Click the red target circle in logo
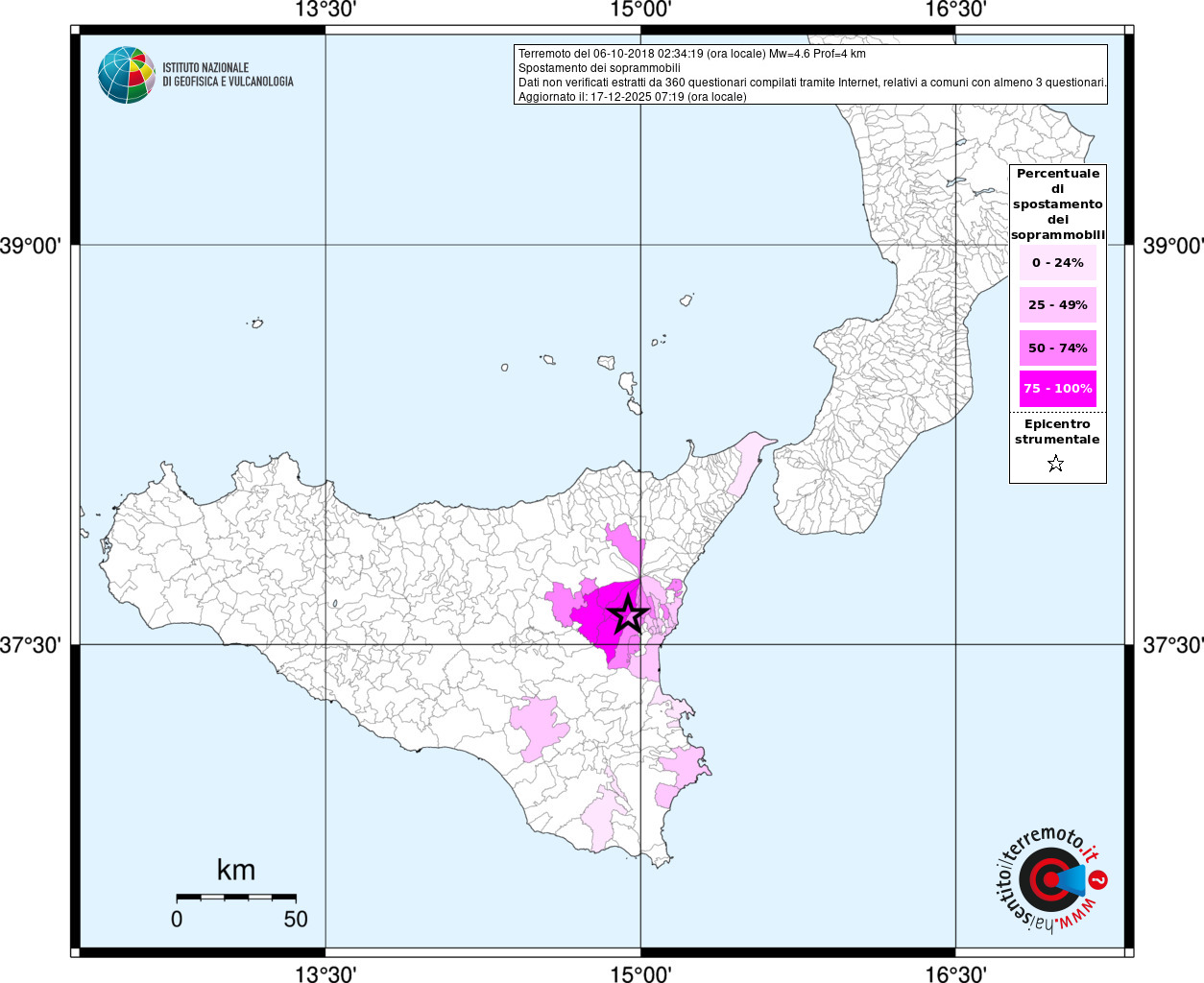This screenshot has width=1204, height=983. (x=1047, y=880)
